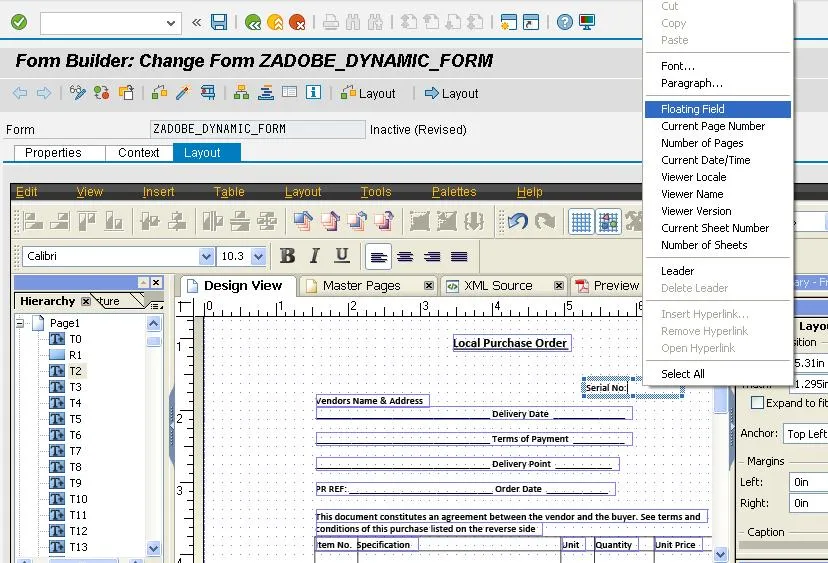Set paragraph alignment to center
This screenshot has width=828, height=563.
(405, 257)
